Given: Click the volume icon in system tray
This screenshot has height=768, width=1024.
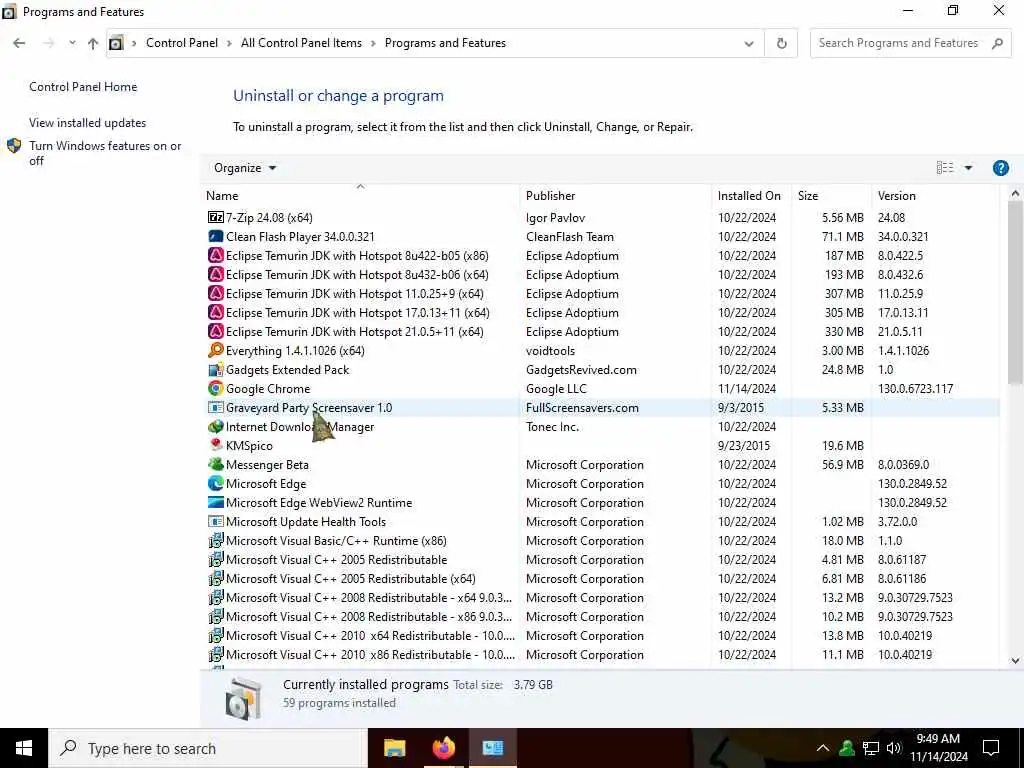Looking at the screenshot, I should 894,748.
